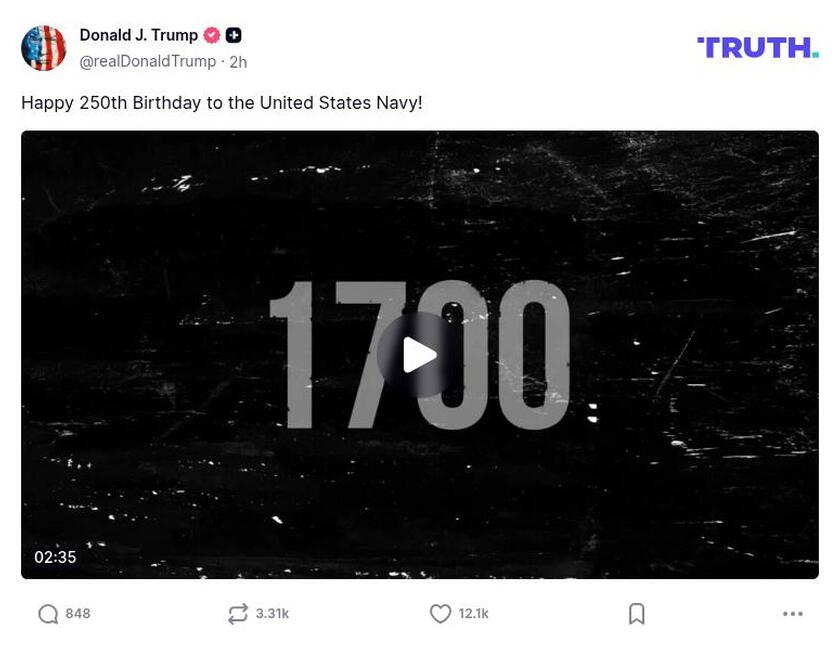Screen dimensions: 840x649
Task: Click the TRUTH logo at top right
Action: 758,46
